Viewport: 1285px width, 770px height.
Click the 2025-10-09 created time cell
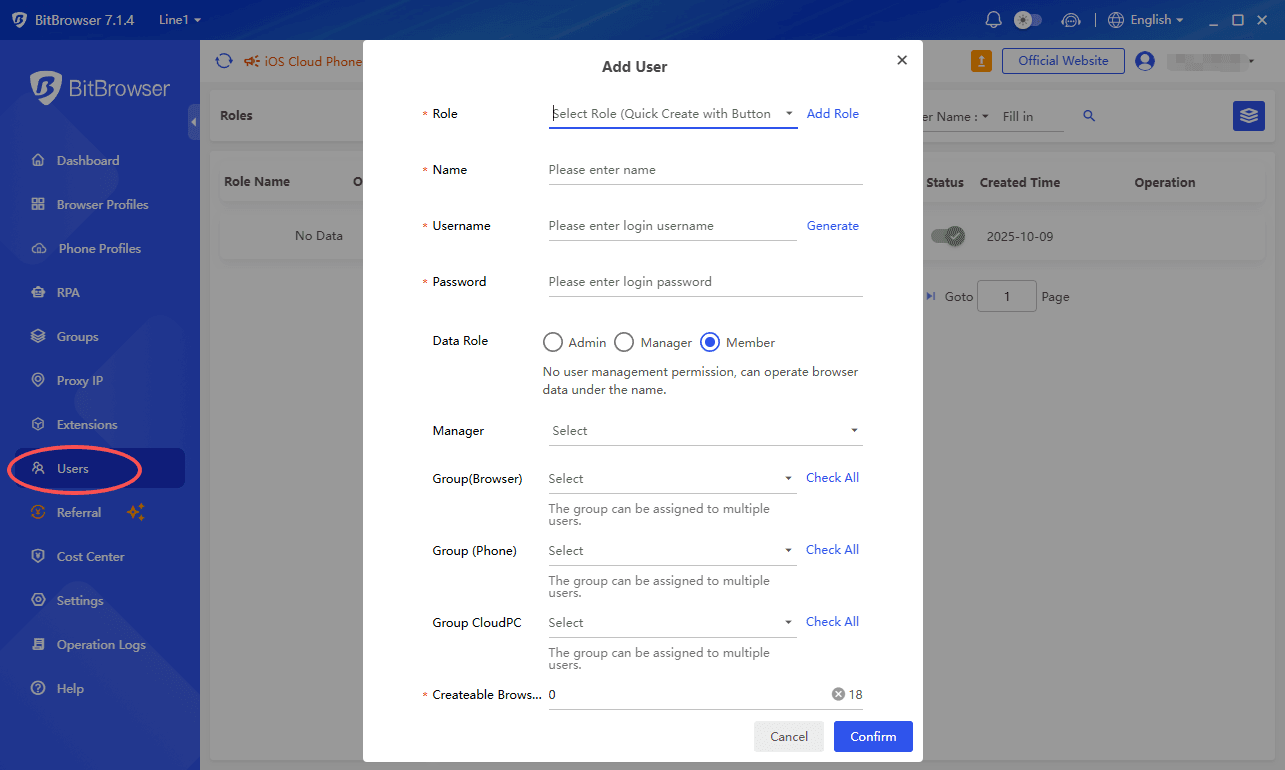1019,237
